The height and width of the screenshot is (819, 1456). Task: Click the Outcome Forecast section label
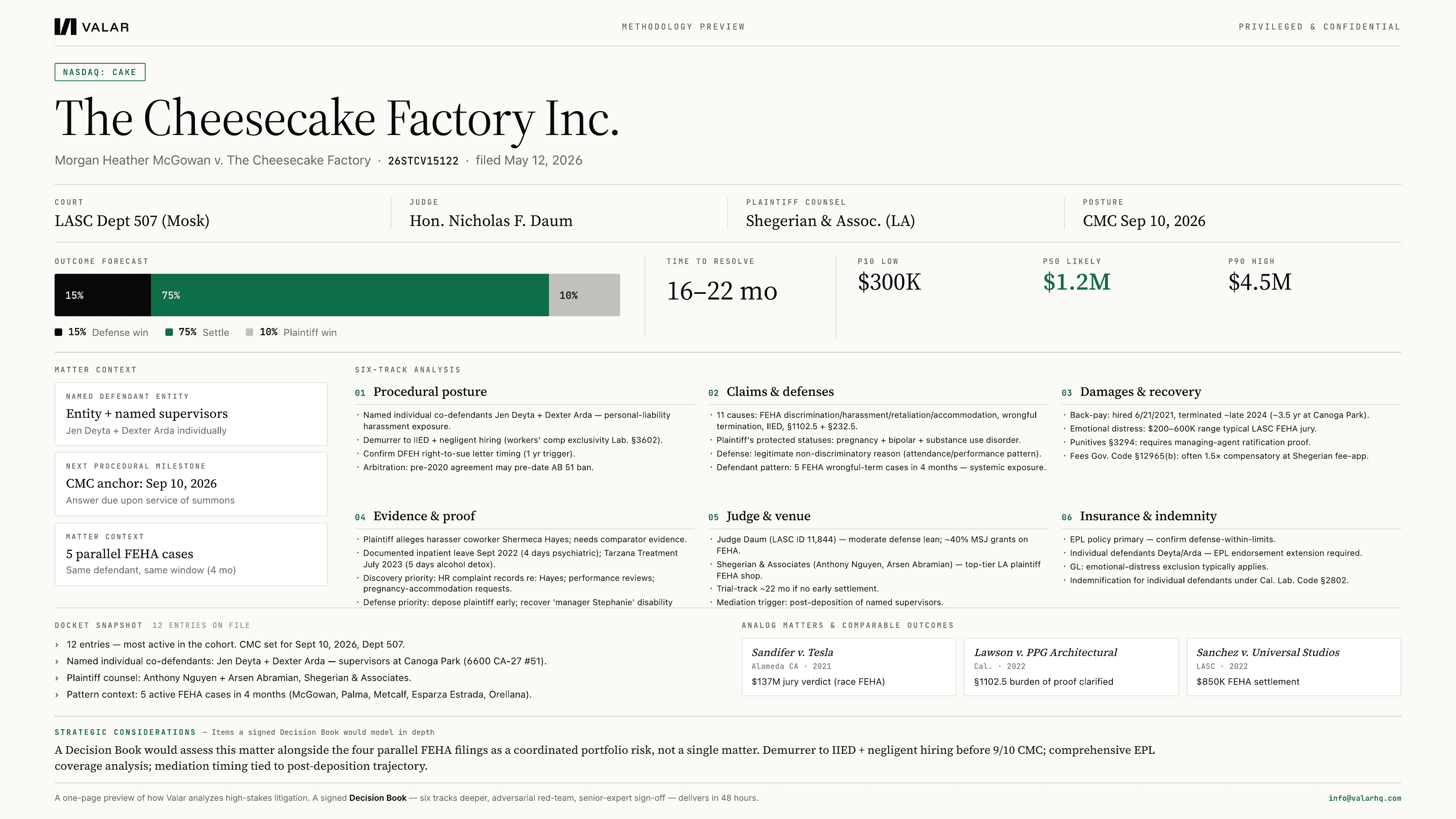(101, 262)
